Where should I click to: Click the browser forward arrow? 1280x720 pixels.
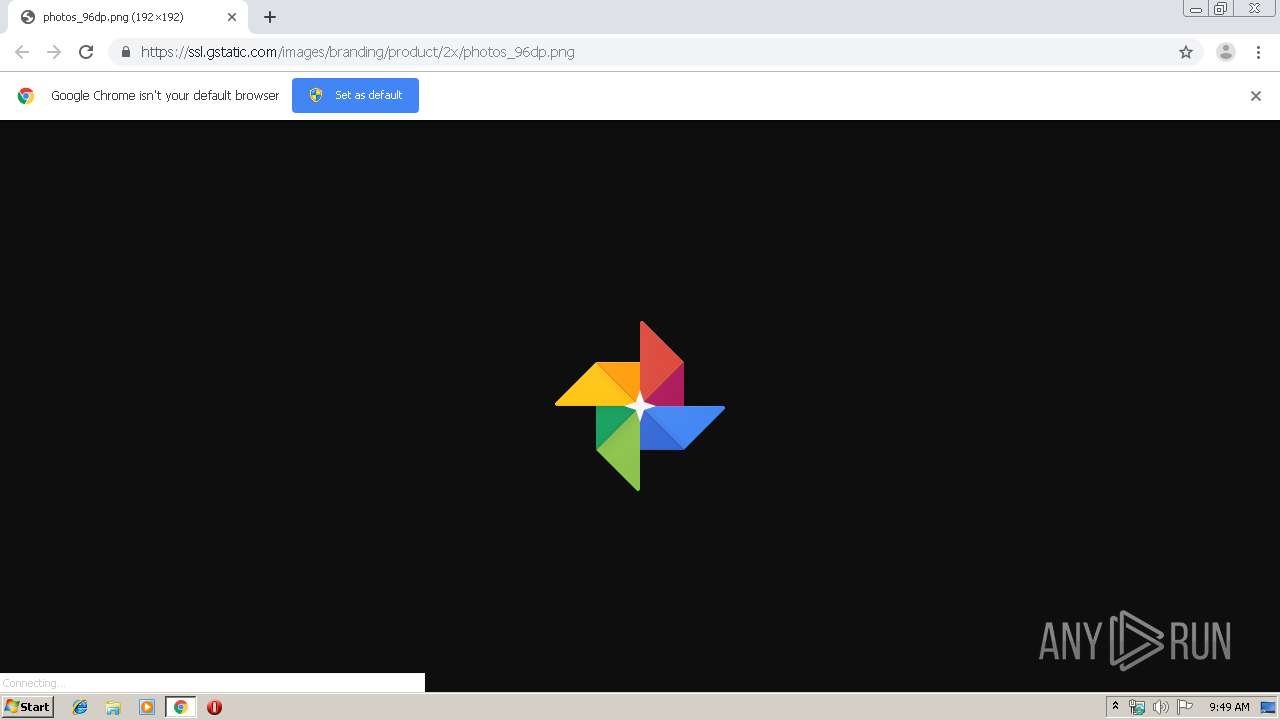coord(54,52)
